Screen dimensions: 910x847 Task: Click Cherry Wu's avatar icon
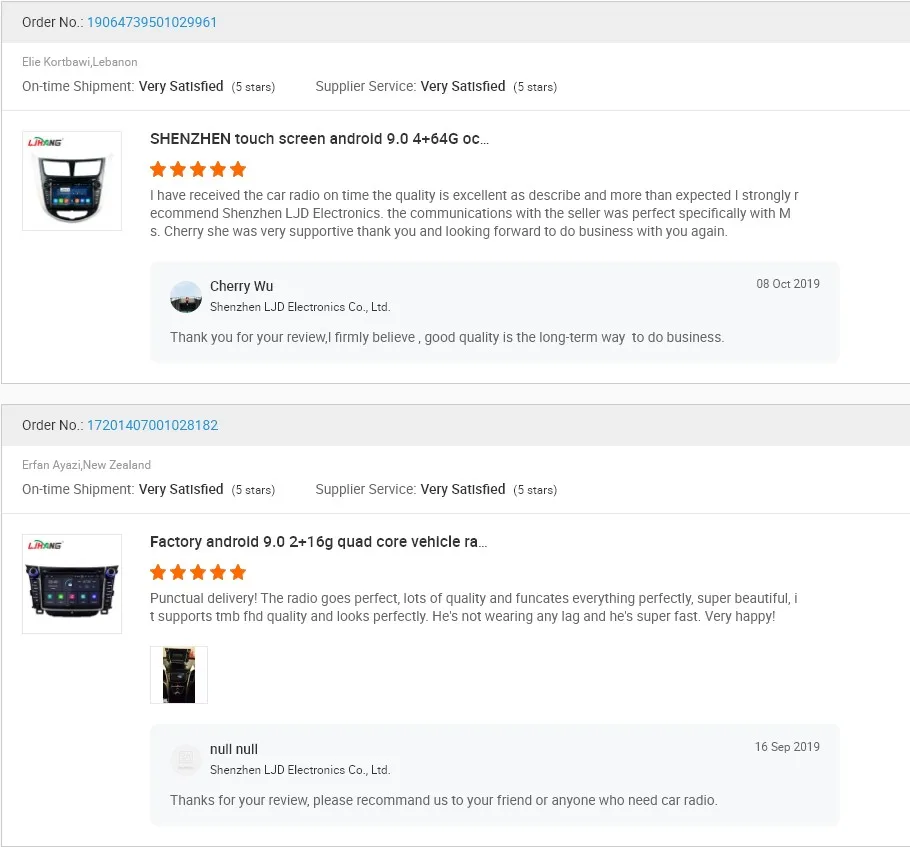click(x=186, y=296)
